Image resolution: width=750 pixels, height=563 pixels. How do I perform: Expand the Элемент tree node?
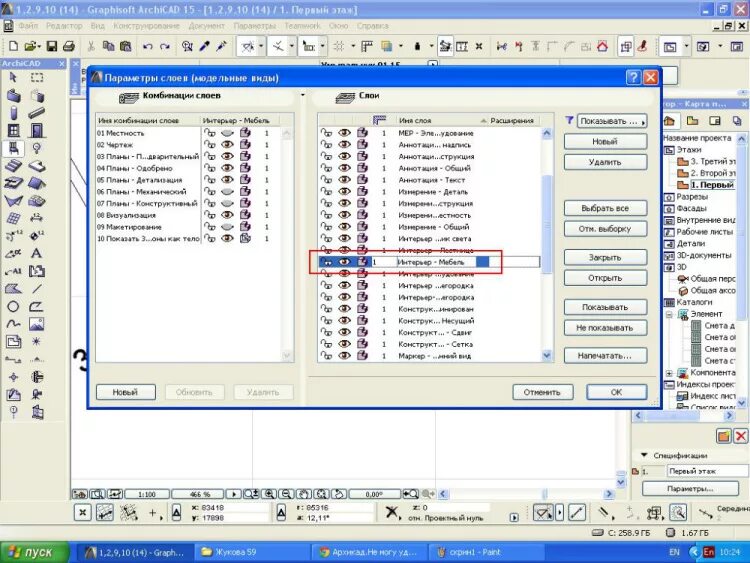pyautogui.click(x=669, y=314)
